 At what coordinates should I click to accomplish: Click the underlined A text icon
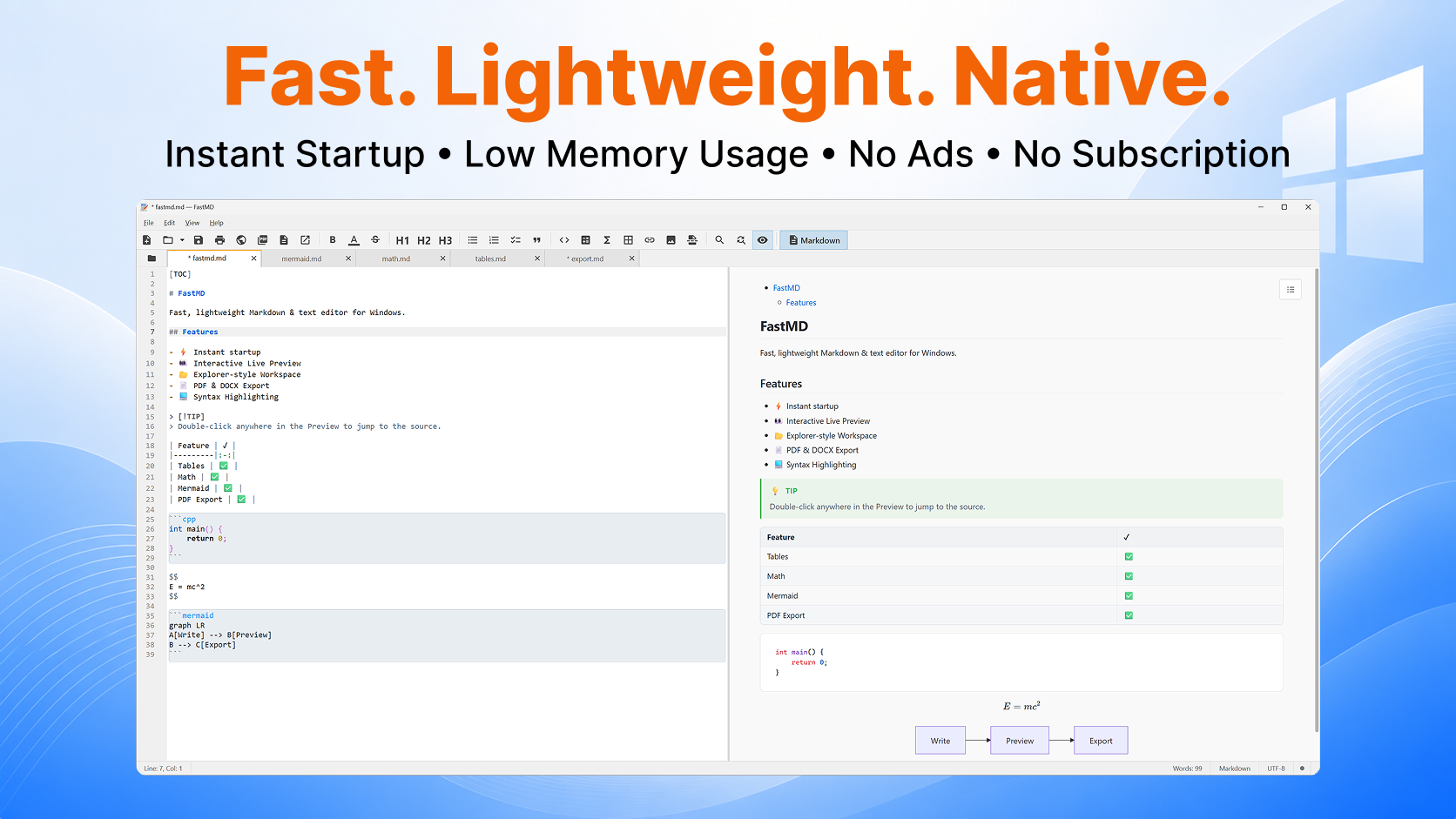[354, 240]
